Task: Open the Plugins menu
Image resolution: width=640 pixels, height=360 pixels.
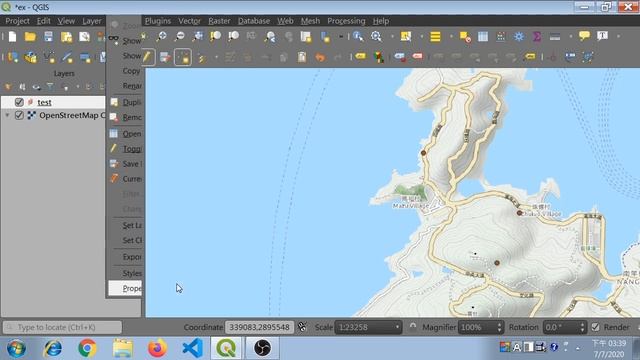Action: point(158,21)
